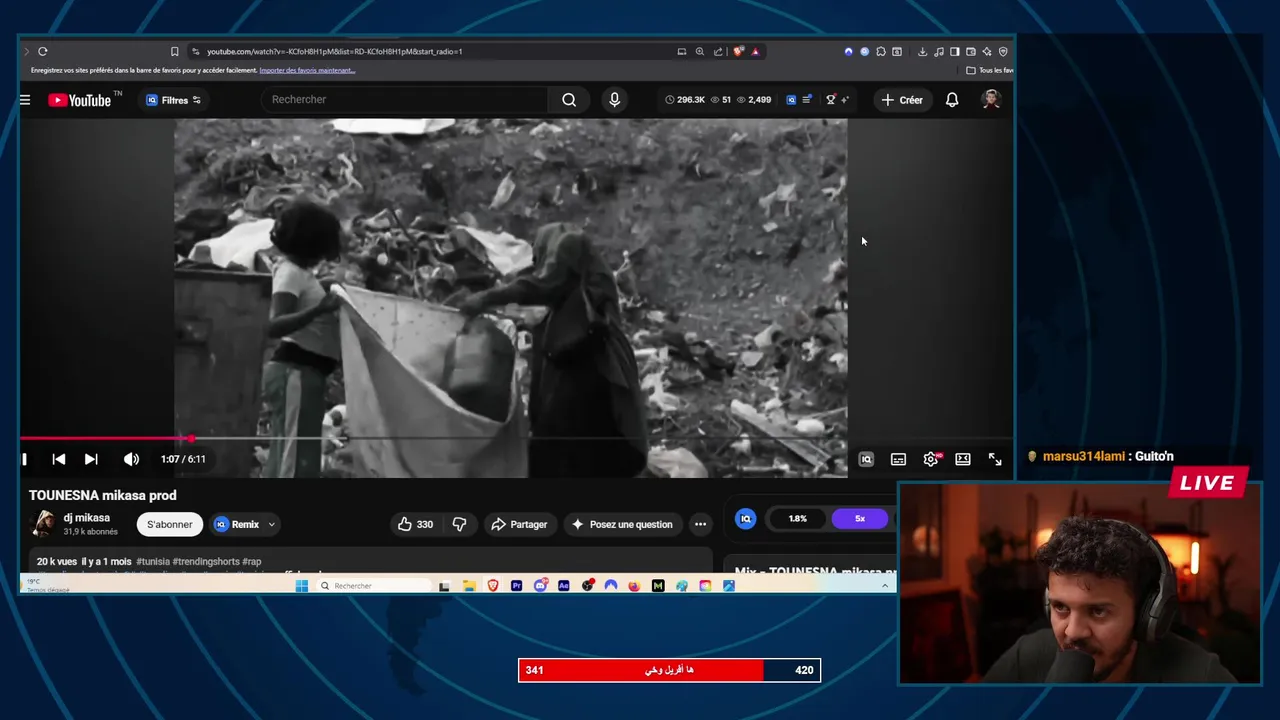Click the vidIQ icon in player controls
Screen dimensions: 1280x720
click(x=866, y=459)
